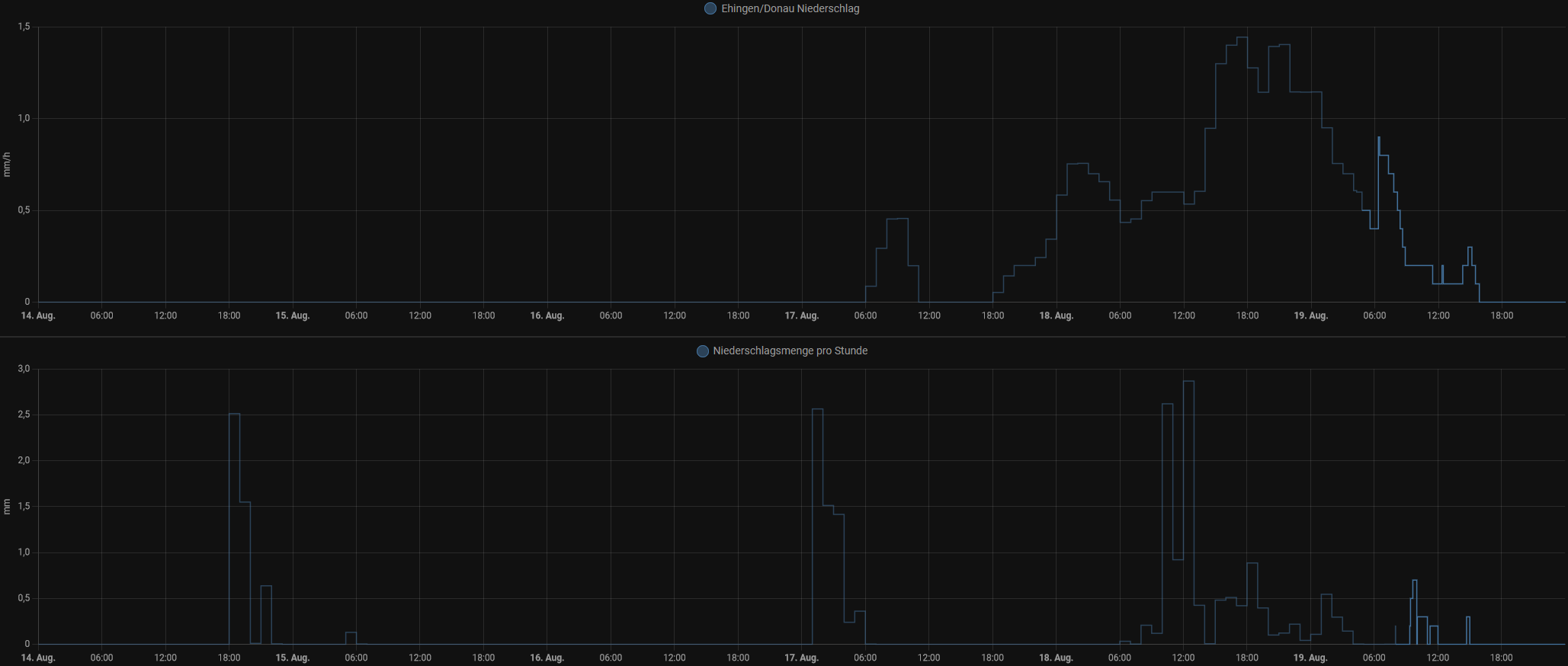Click the Ehingen/Donau Niederschlag legend circle icon

710,8
